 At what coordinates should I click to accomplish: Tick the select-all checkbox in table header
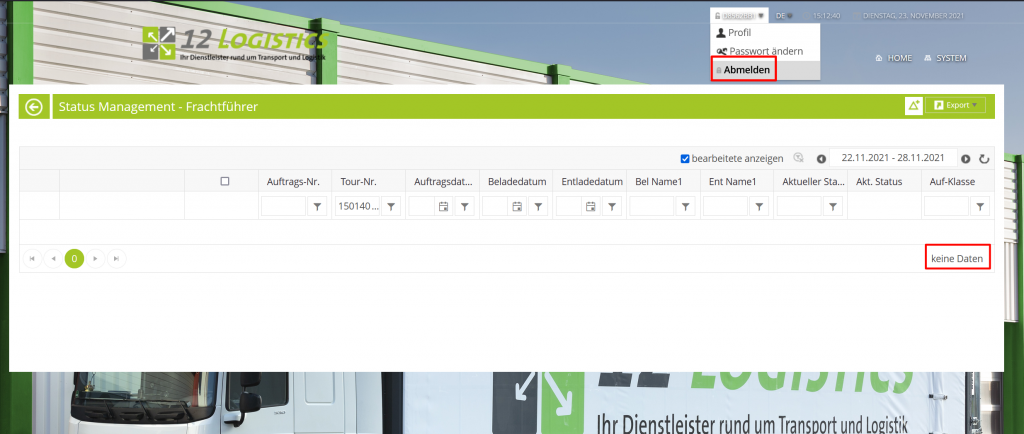225,181
